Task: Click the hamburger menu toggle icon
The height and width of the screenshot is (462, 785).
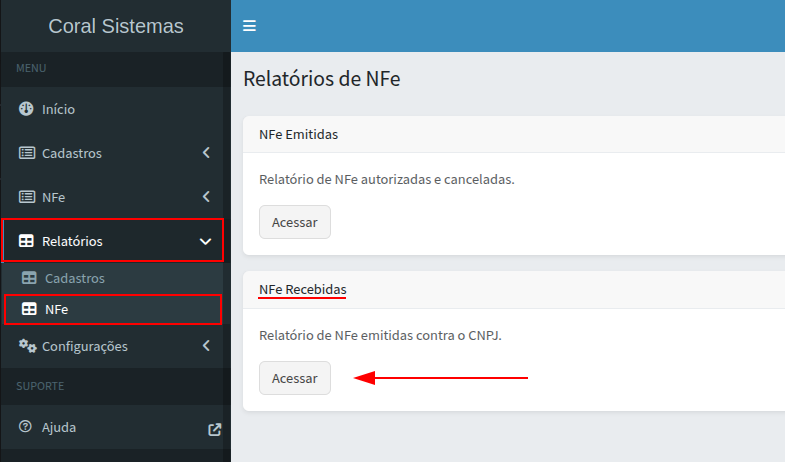Action: 250,26
